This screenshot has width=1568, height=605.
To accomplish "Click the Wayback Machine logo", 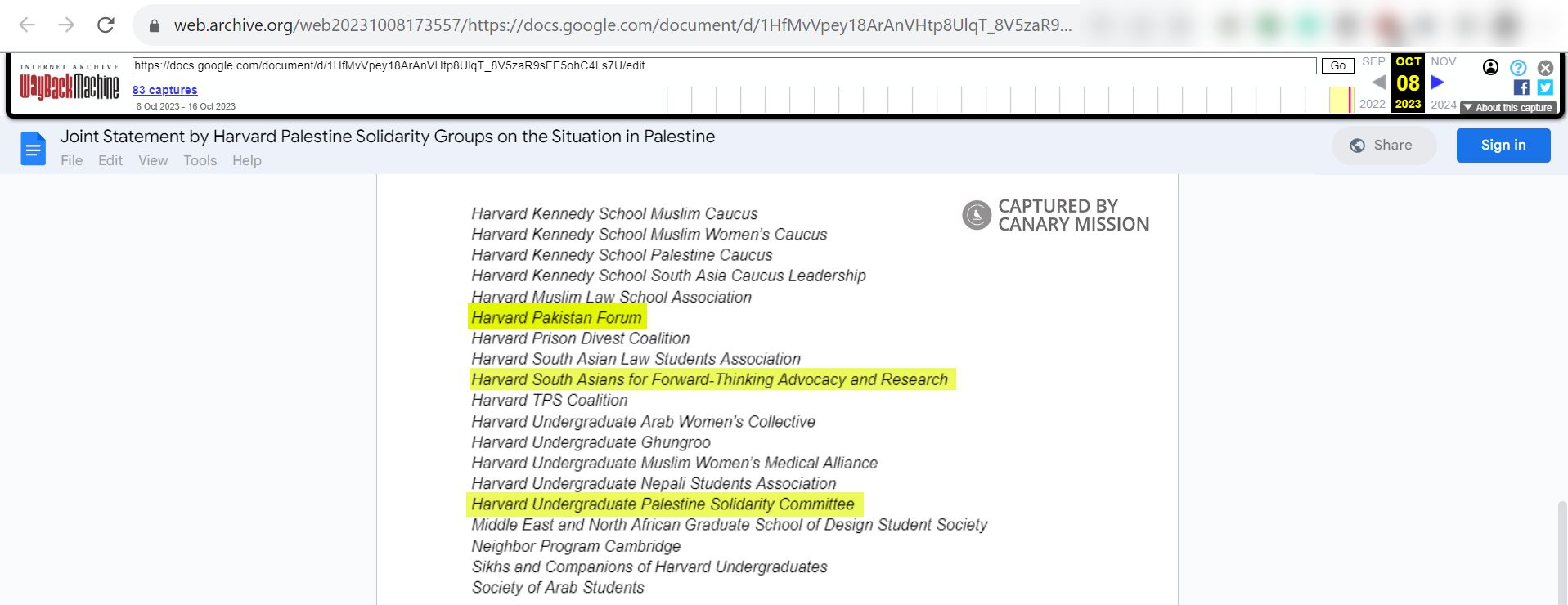I will point(69,83).
